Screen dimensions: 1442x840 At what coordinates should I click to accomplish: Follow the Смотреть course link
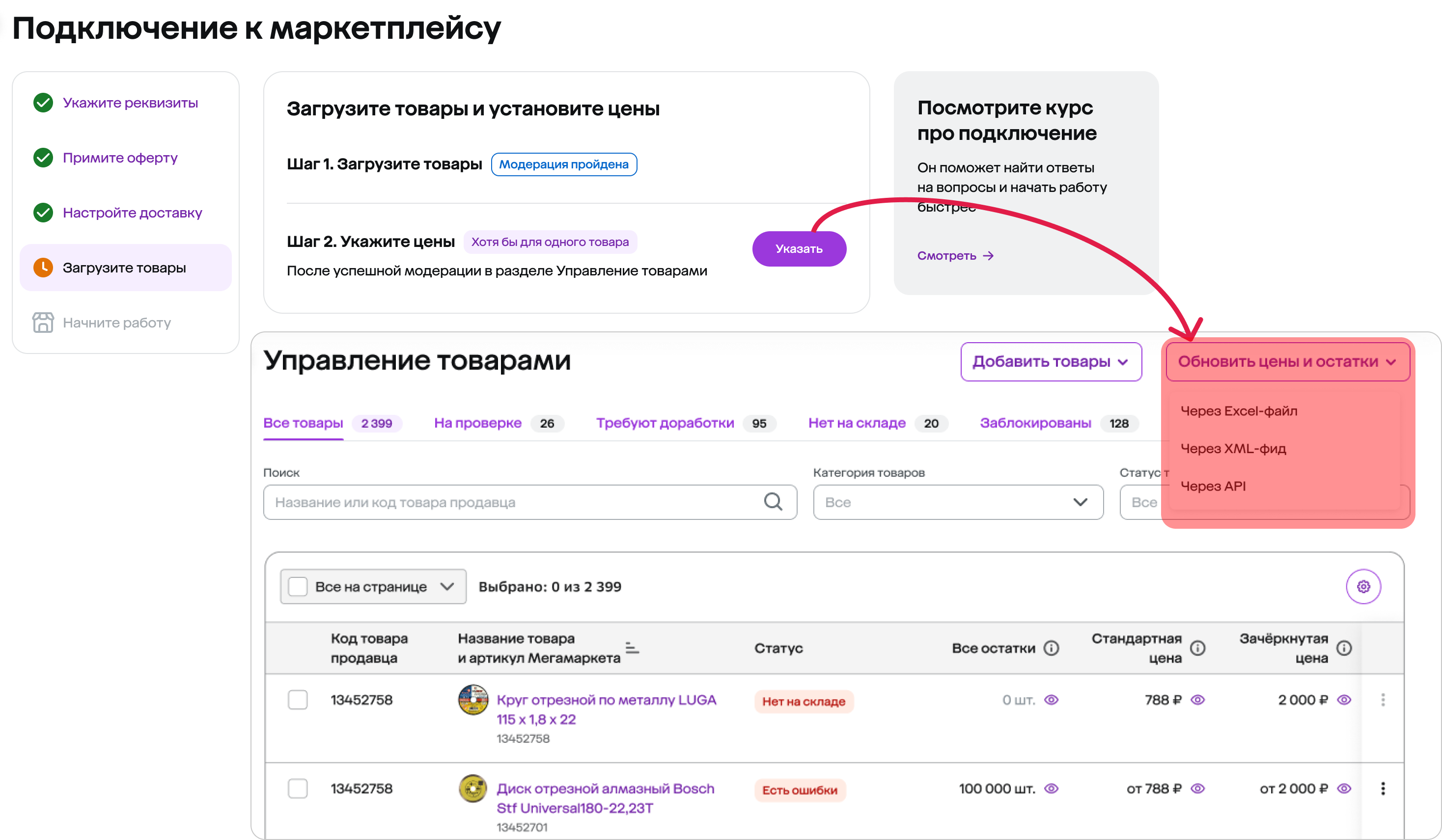(x=955, y=256)
